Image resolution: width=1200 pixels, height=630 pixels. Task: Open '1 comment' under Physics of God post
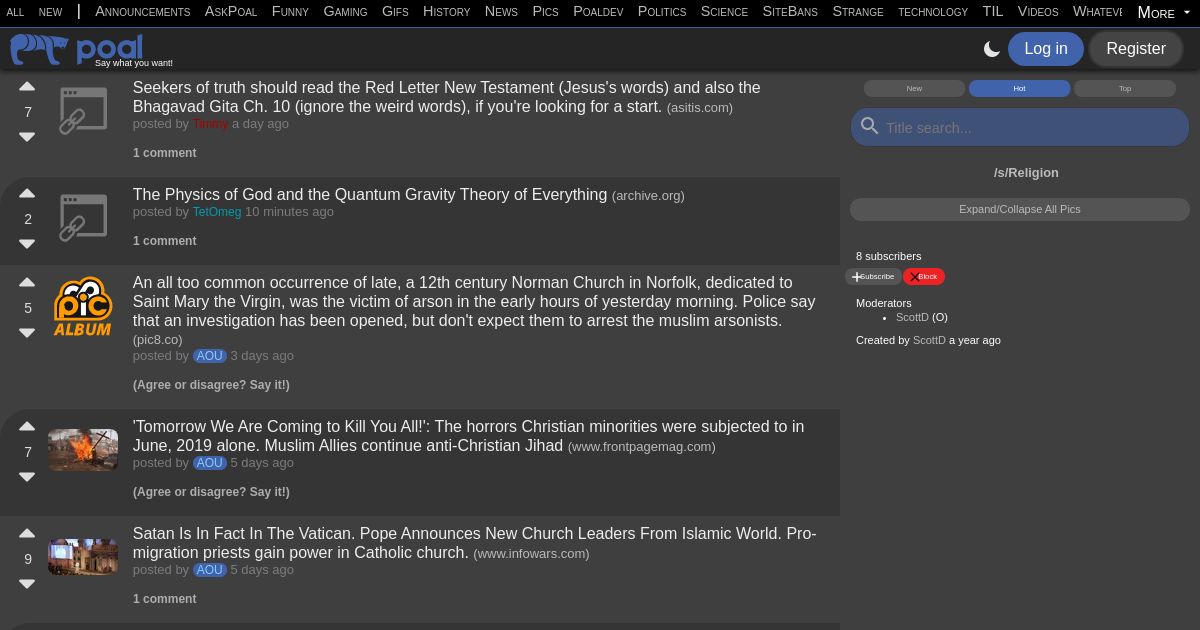pos(164,241)
